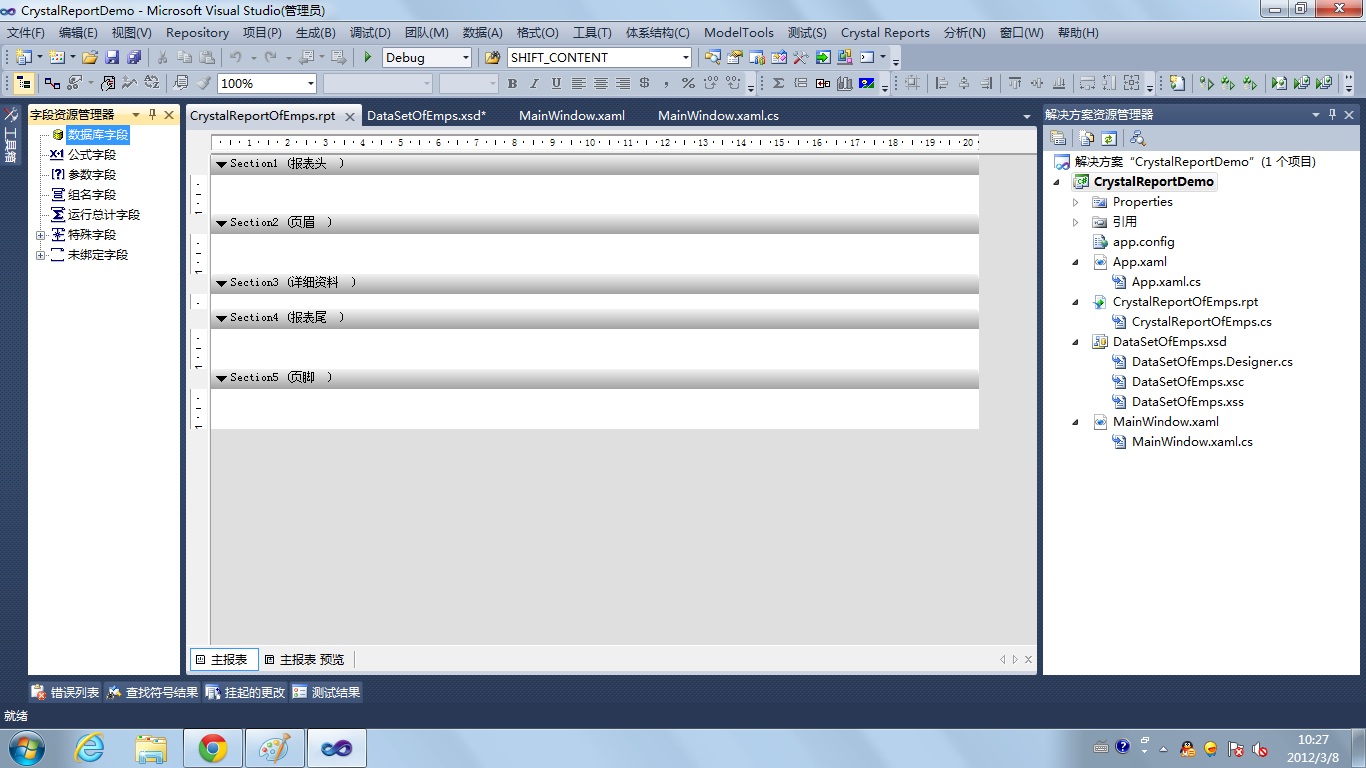Select app.config in Solution Explorer
The image size is (1366, 768).
click(x=1143, y=242)
